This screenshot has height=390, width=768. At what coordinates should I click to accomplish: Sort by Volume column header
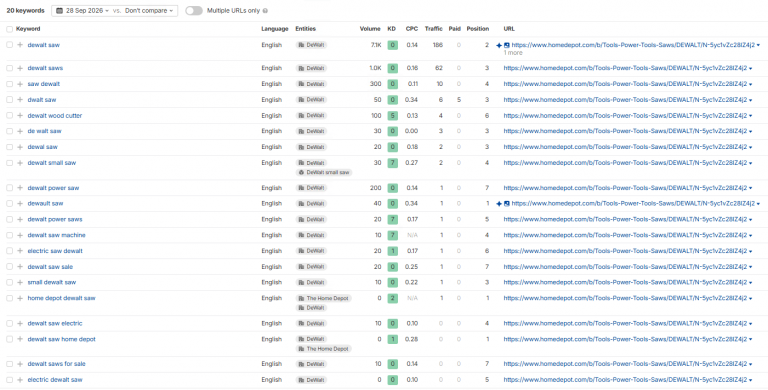[x=370, y=29]
